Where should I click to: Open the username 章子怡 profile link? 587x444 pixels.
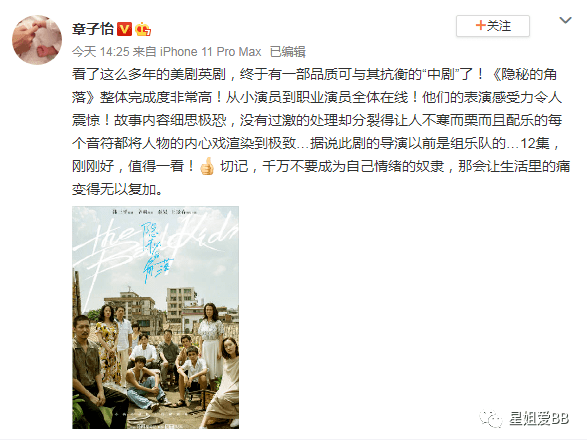(92, 29)
